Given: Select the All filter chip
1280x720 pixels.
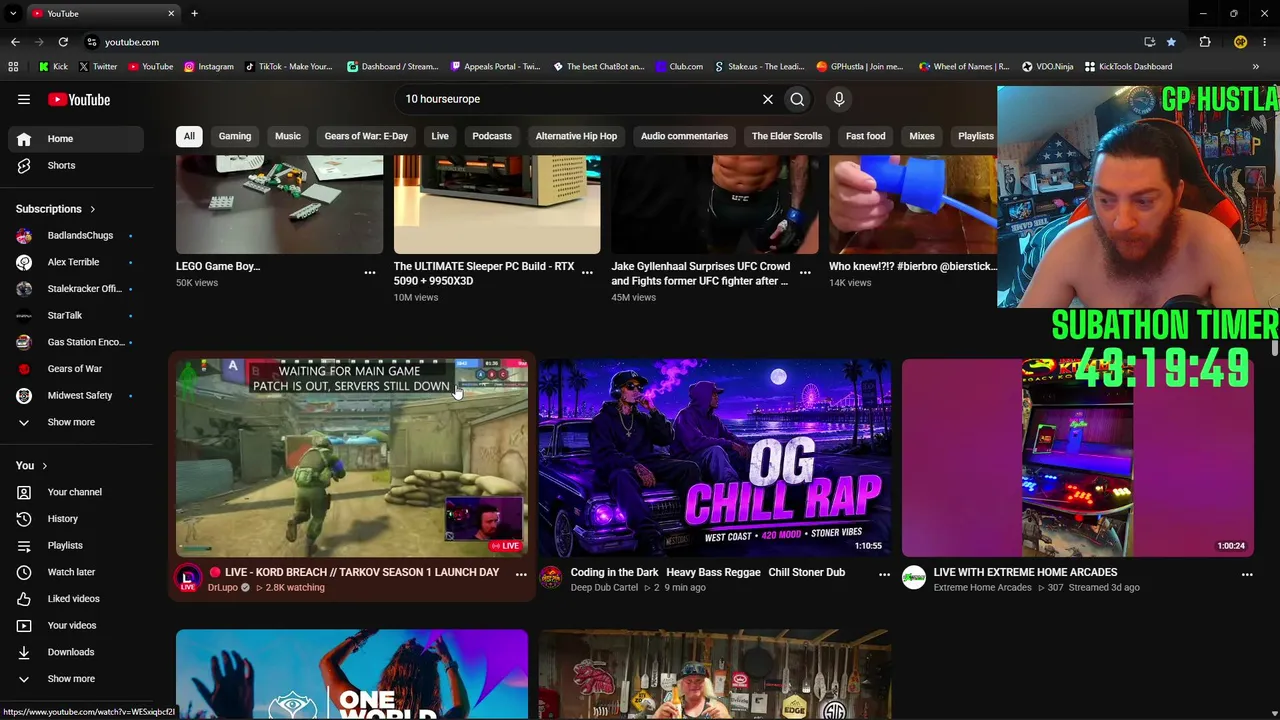Looking at the screenshot, I should (x=189, y=136).
